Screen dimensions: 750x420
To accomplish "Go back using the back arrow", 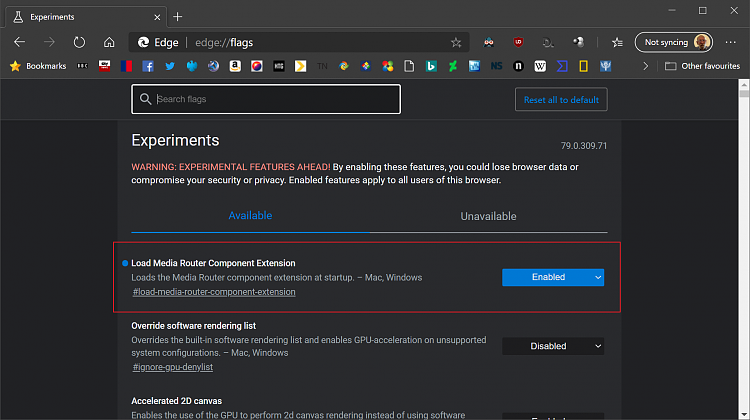I will point(20,42).
